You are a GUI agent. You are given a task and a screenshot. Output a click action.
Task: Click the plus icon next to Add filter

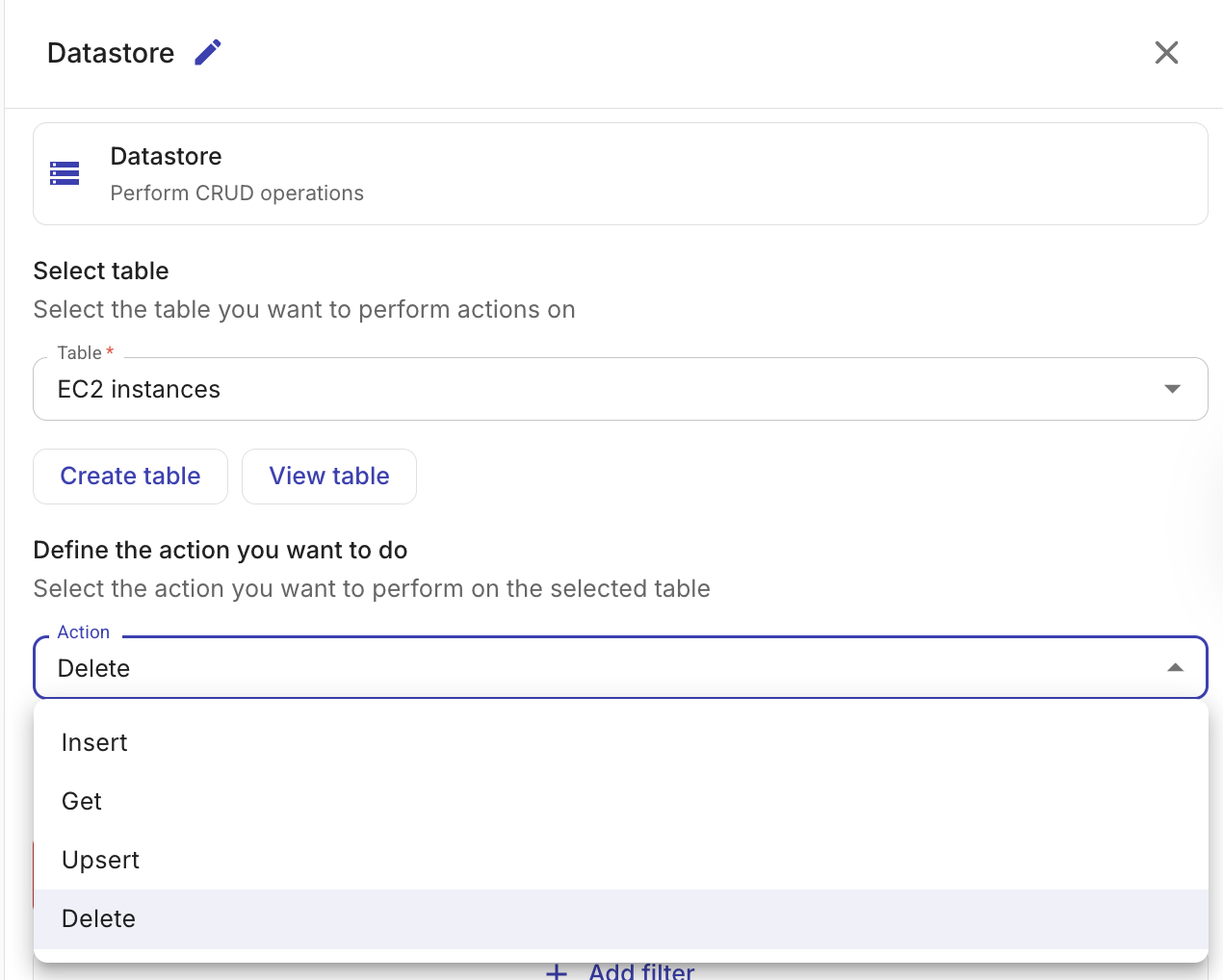coord(557,971)
